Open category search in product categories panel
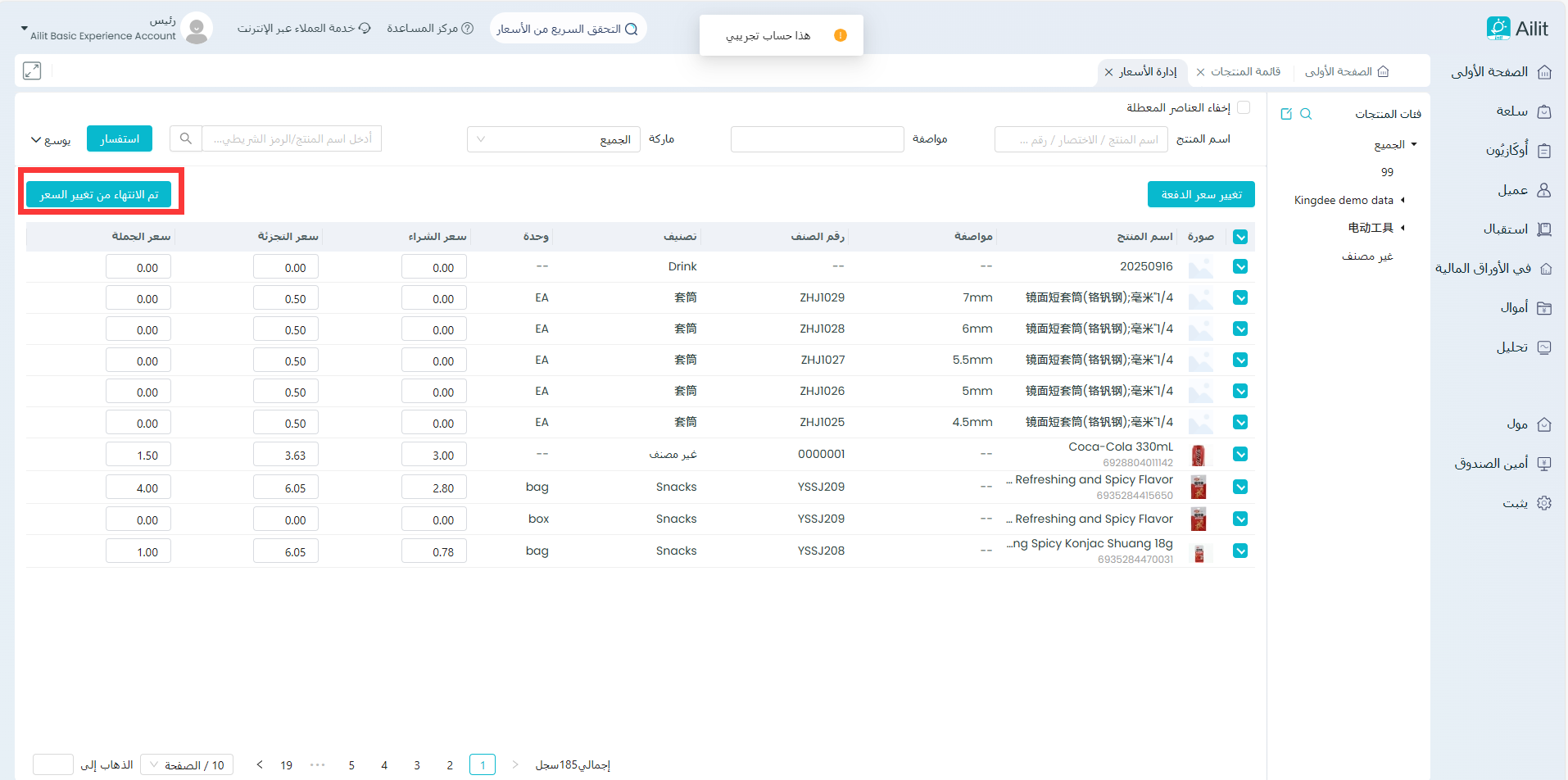The image size is (1568, 780). click(x=1306, y=114)
